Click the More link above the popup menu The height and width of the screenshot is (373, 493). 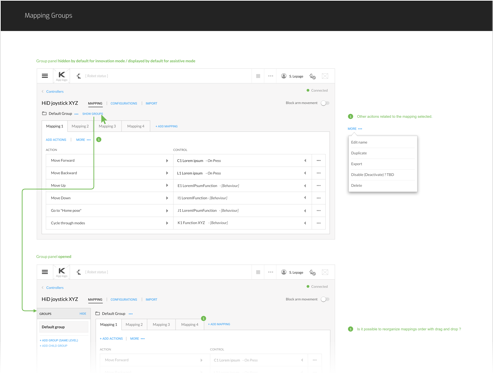point(355,129)
